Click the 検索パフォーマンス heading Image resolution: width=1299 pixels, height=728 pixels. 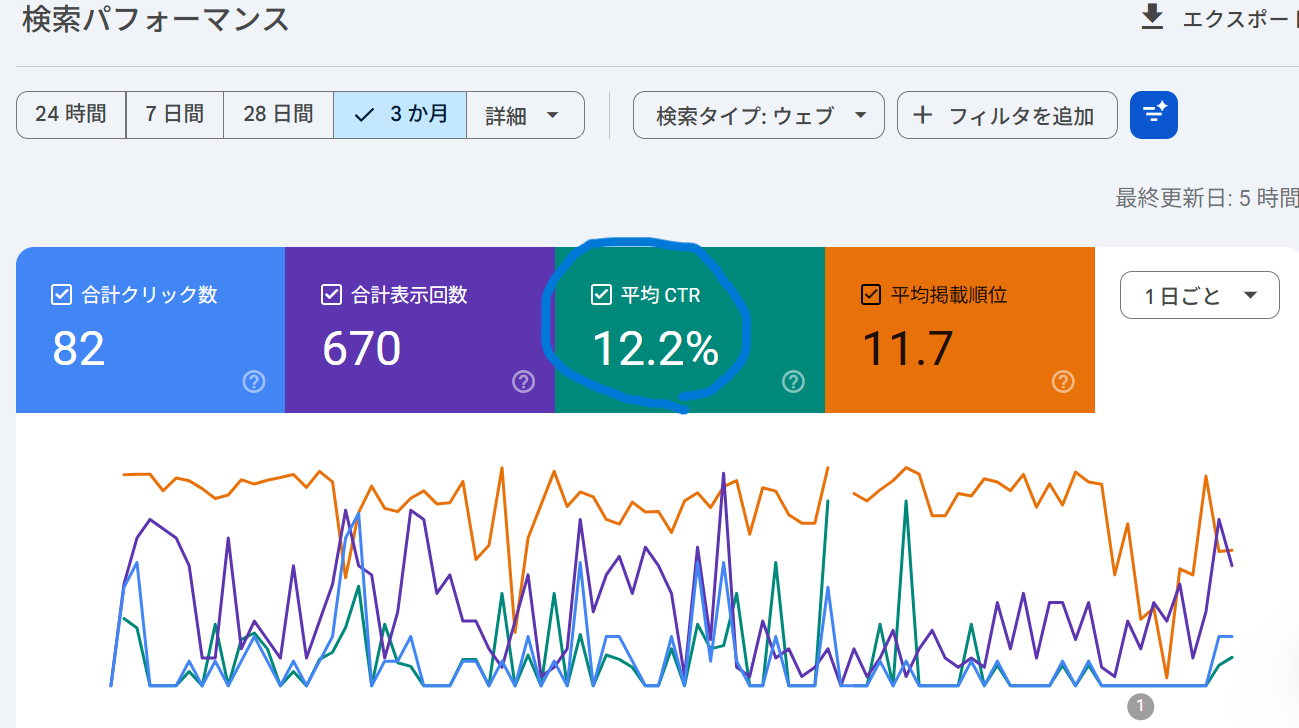(x=156, y=18)
